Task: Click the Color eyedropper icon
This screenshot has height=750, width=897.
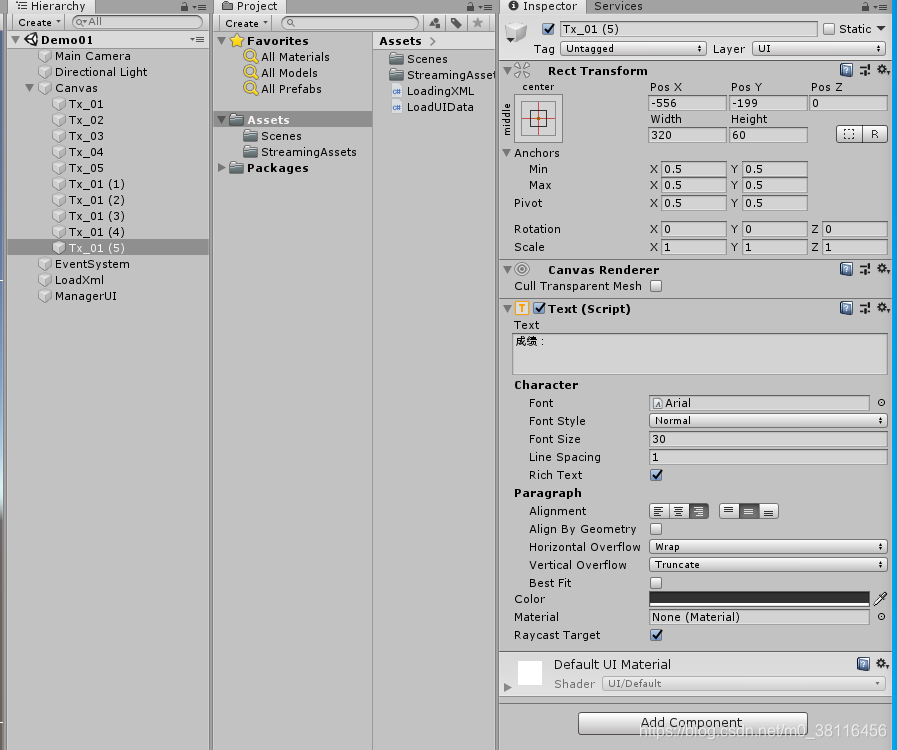Action: (x=880, y=599)
